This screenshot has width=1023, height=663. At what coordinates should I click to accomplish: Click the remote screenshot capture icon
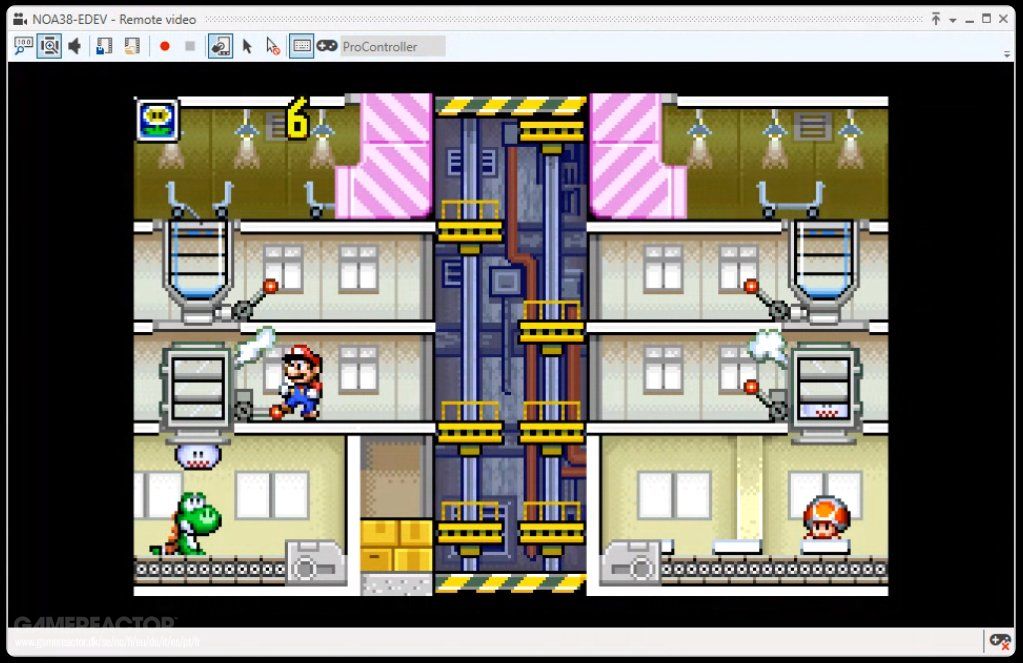219,45
